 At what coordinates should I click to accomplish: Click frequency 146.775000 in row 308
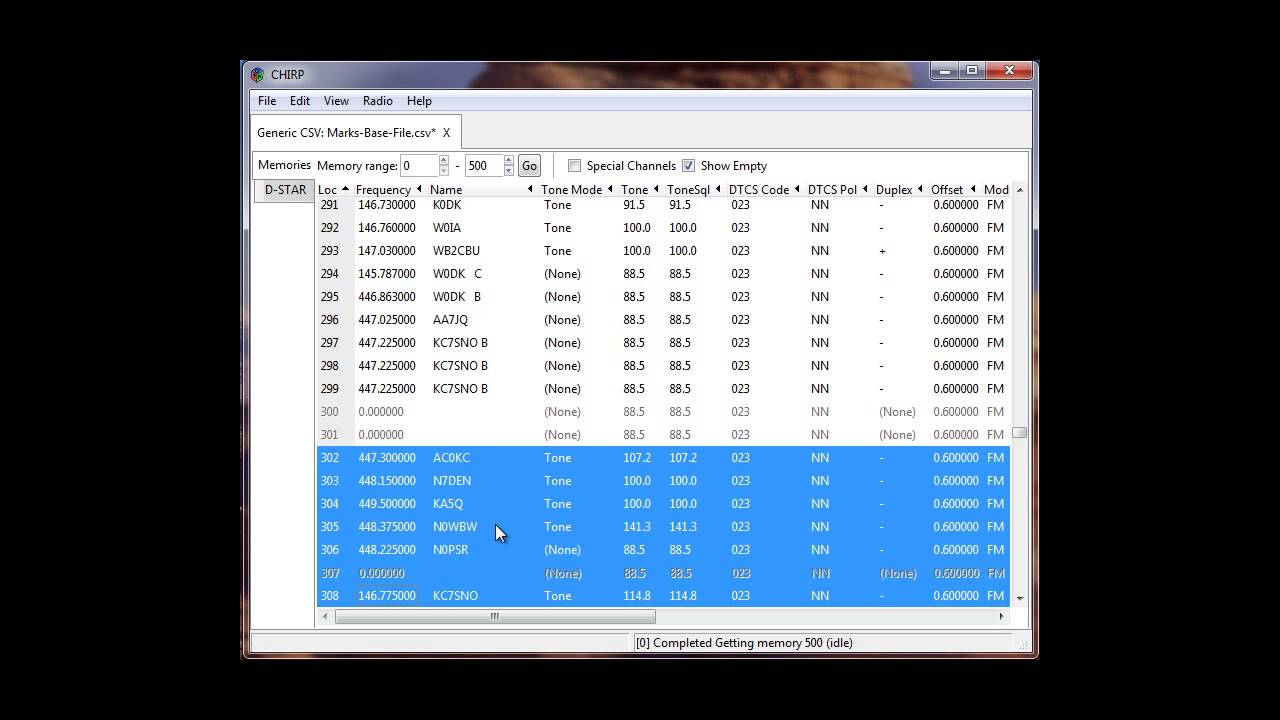(387, 596)
